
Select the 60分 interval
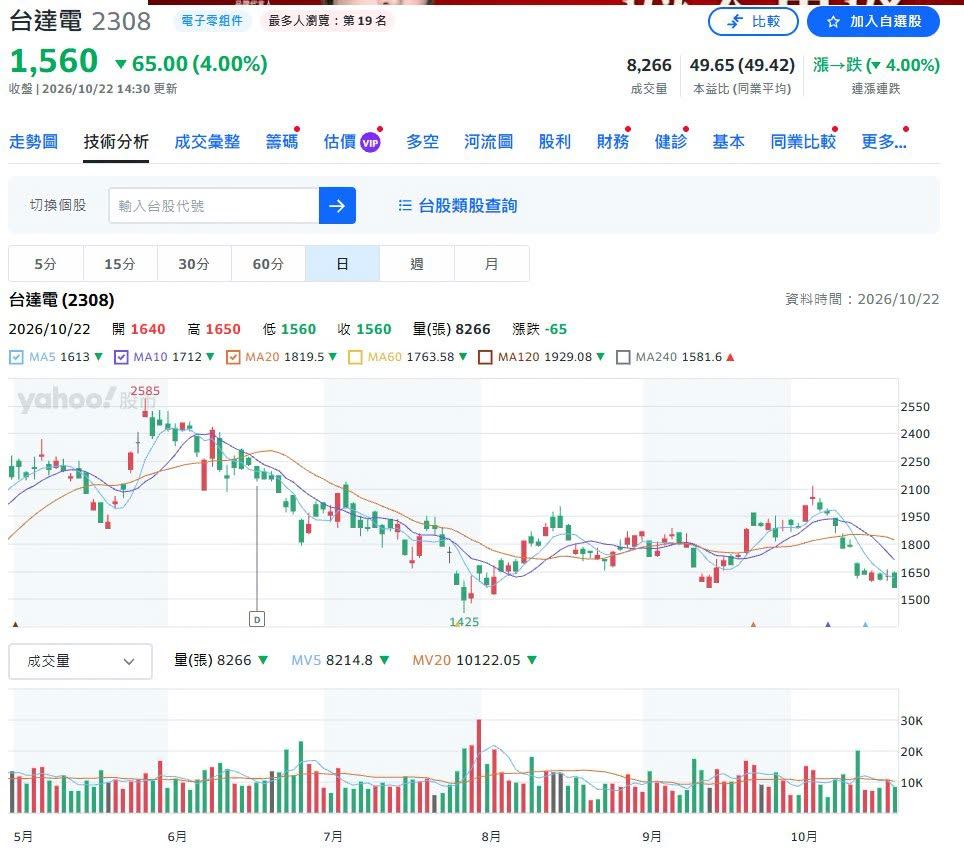coord(268,264)
